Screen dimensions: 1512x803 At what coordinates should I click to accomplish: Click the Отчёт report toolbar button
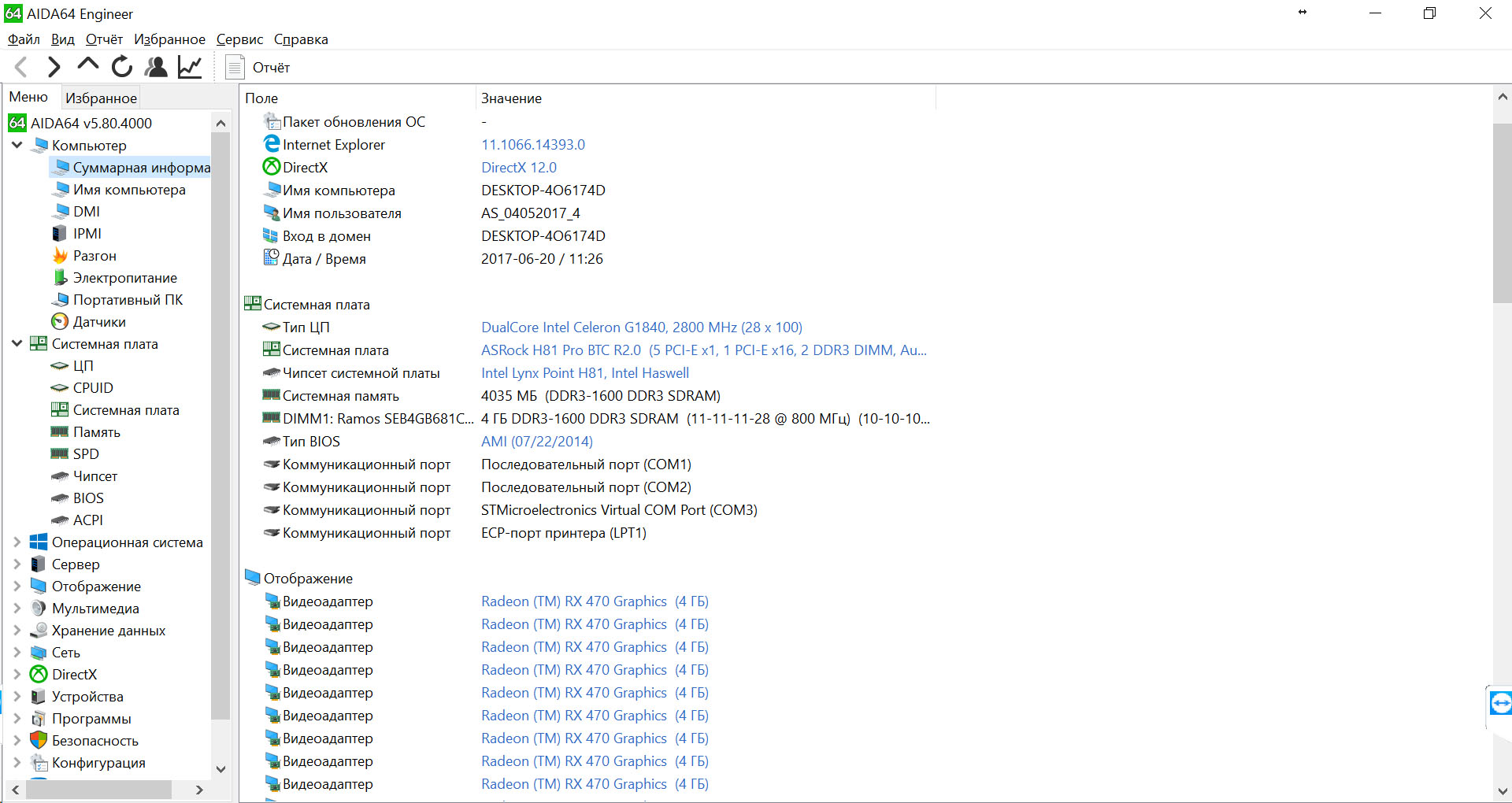[258, 68]
